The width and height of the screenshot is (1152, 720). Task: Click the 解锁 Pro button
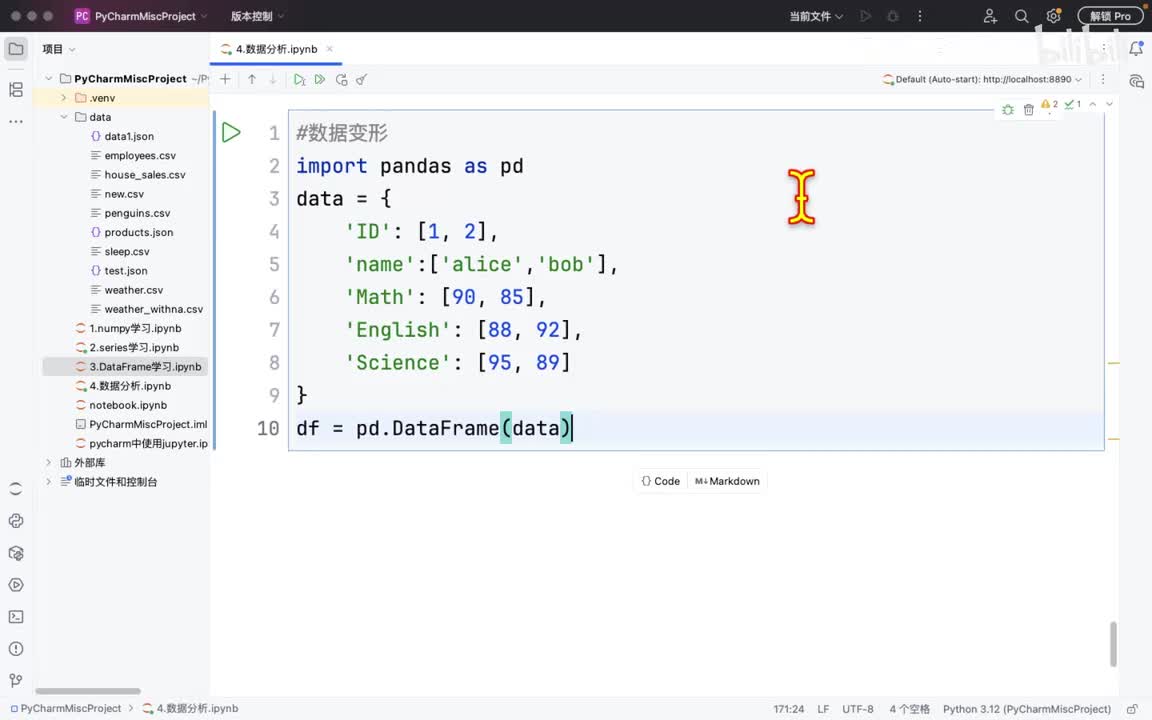[1110, 16]
